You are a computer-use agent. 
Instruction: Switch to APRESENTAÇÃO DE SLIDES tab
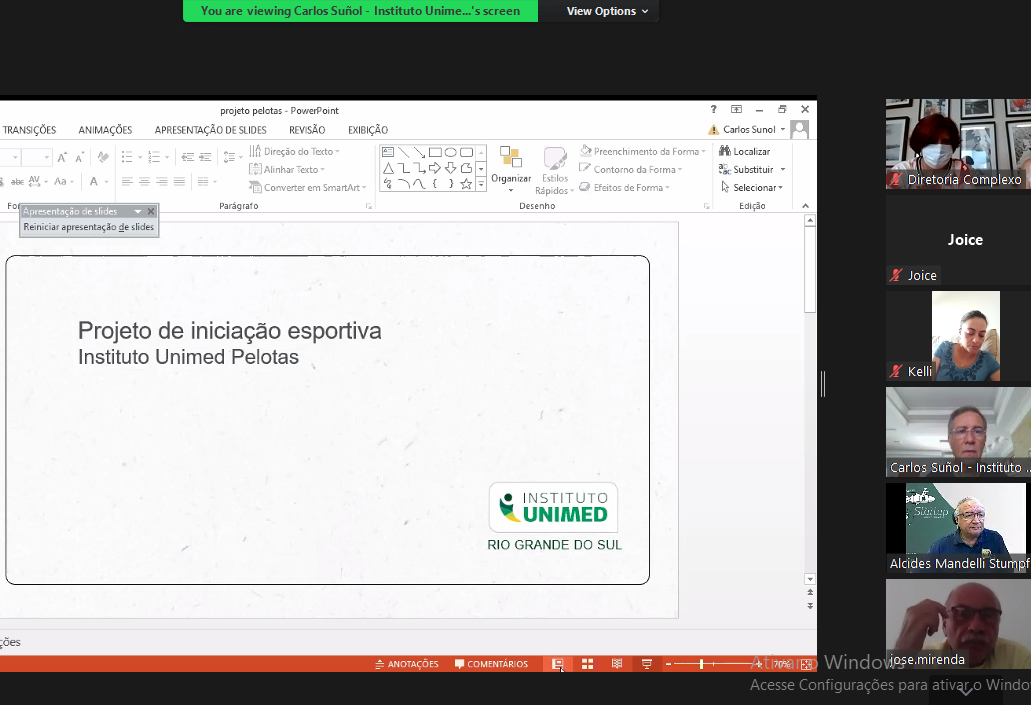click(210, 130)
